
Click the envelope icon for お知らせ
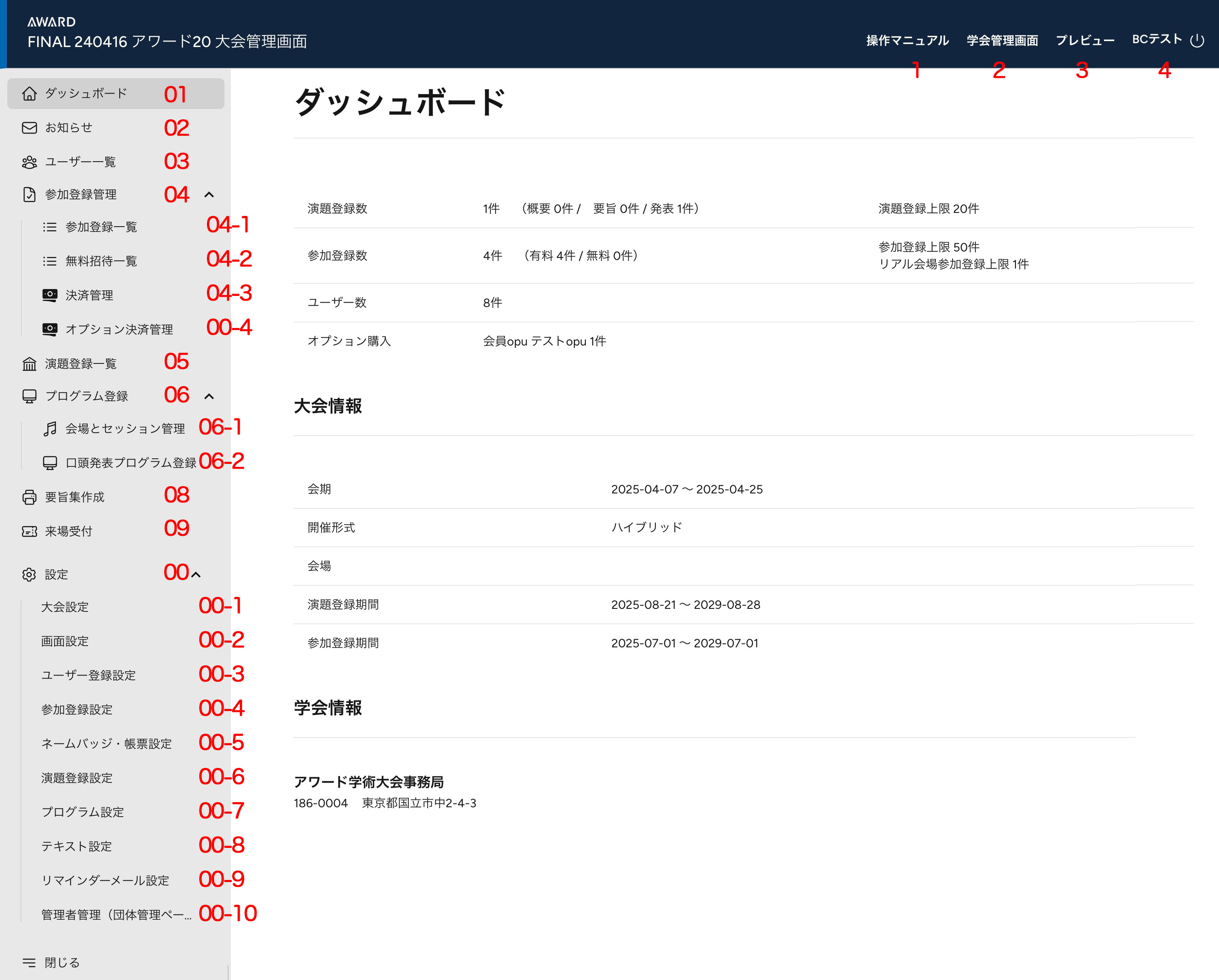(x=30, y=128)
